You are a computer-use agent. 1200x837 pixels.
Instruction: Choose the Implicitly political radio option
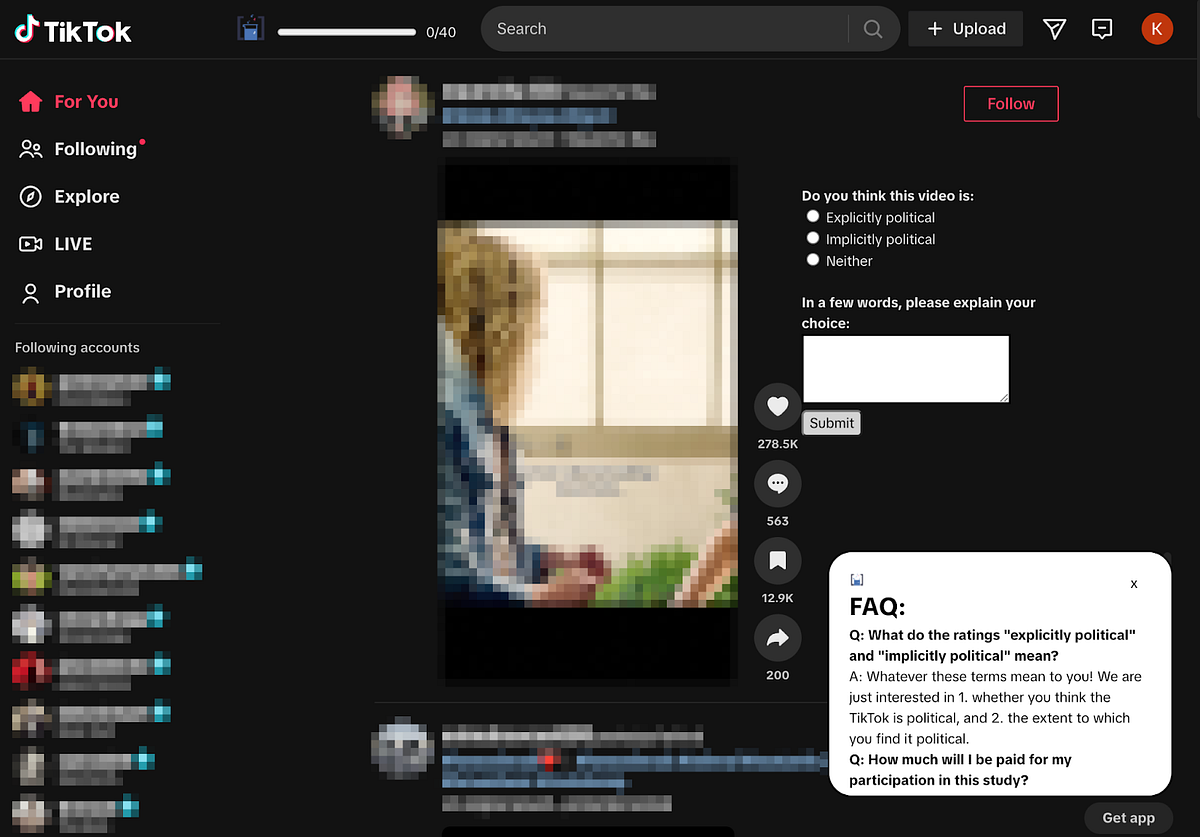point(813,238)
